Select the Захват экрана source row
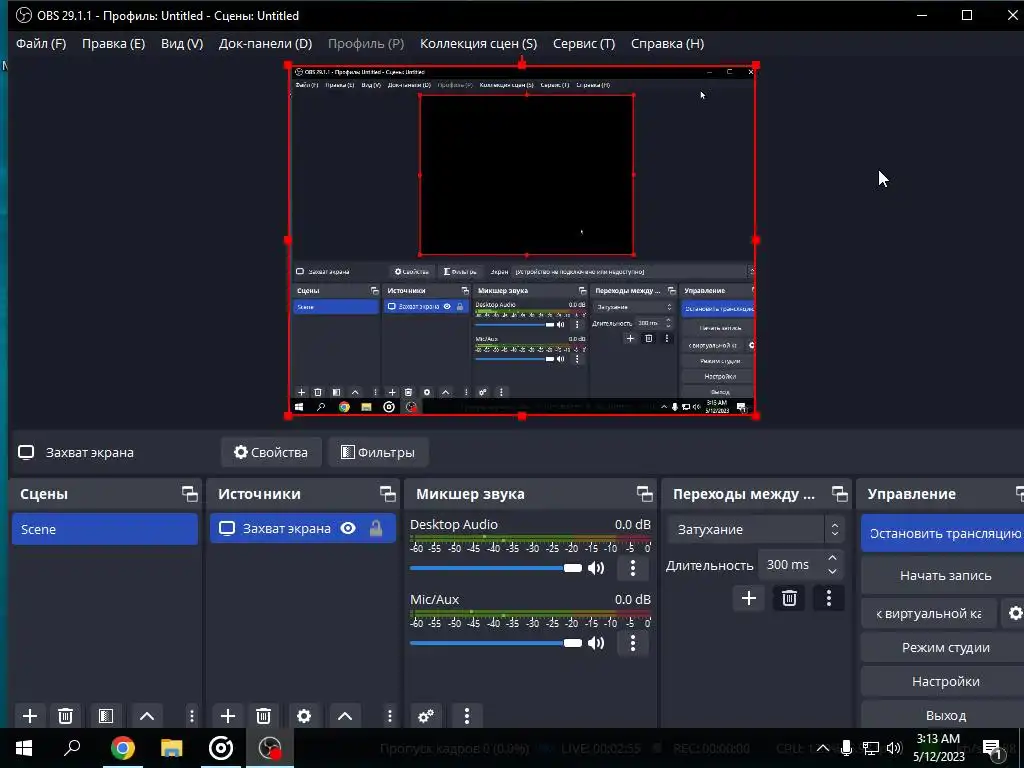 point(303,528)
